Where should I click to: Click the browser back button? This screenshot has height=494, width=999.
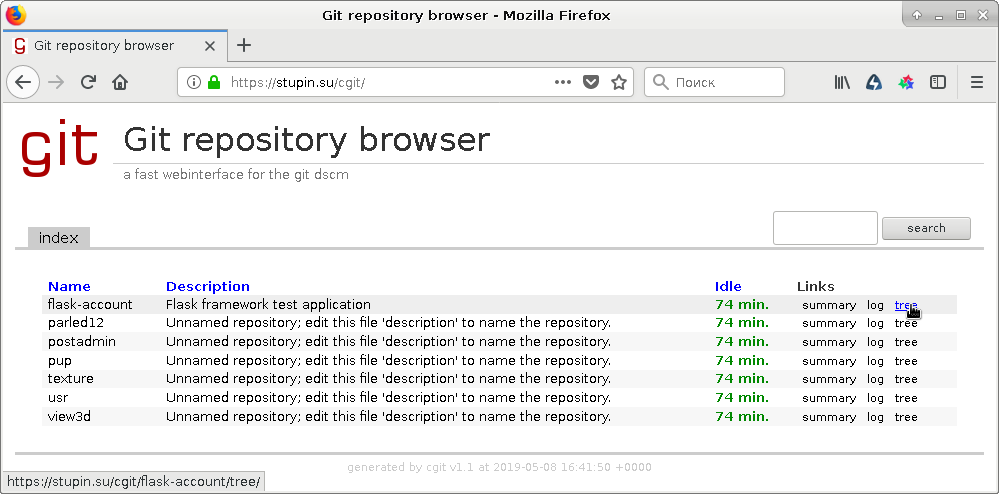(x=23, y=82)
